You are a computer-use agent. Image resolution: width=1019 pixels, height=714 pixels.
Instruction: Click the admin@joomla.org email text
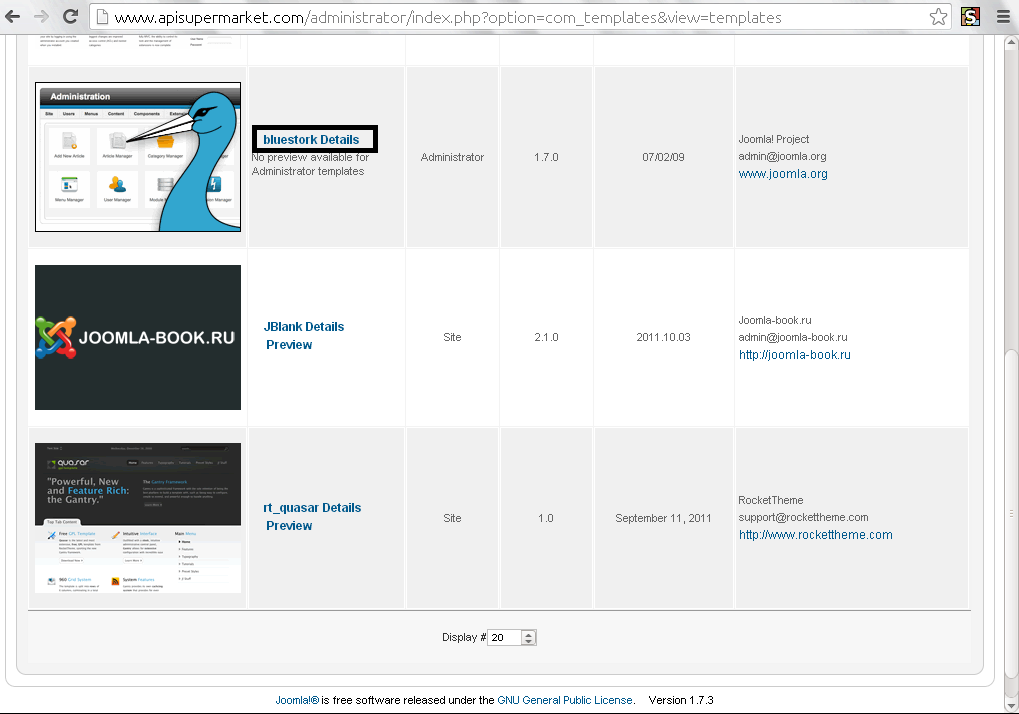[782, 157]
